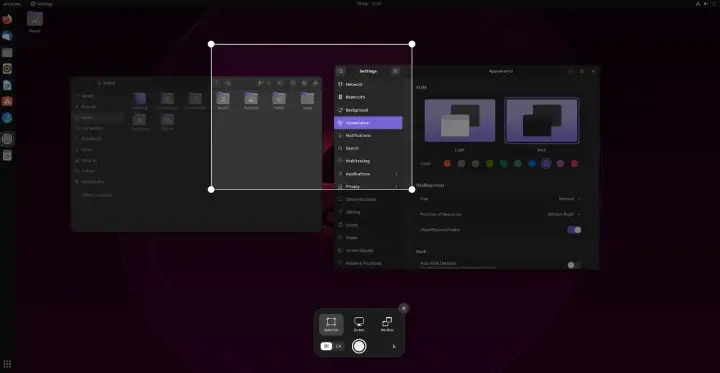Viewport: 720px width, 373px height.
Task: Open Sharing in Settings sidebar
Action: [x=368, y=212]
